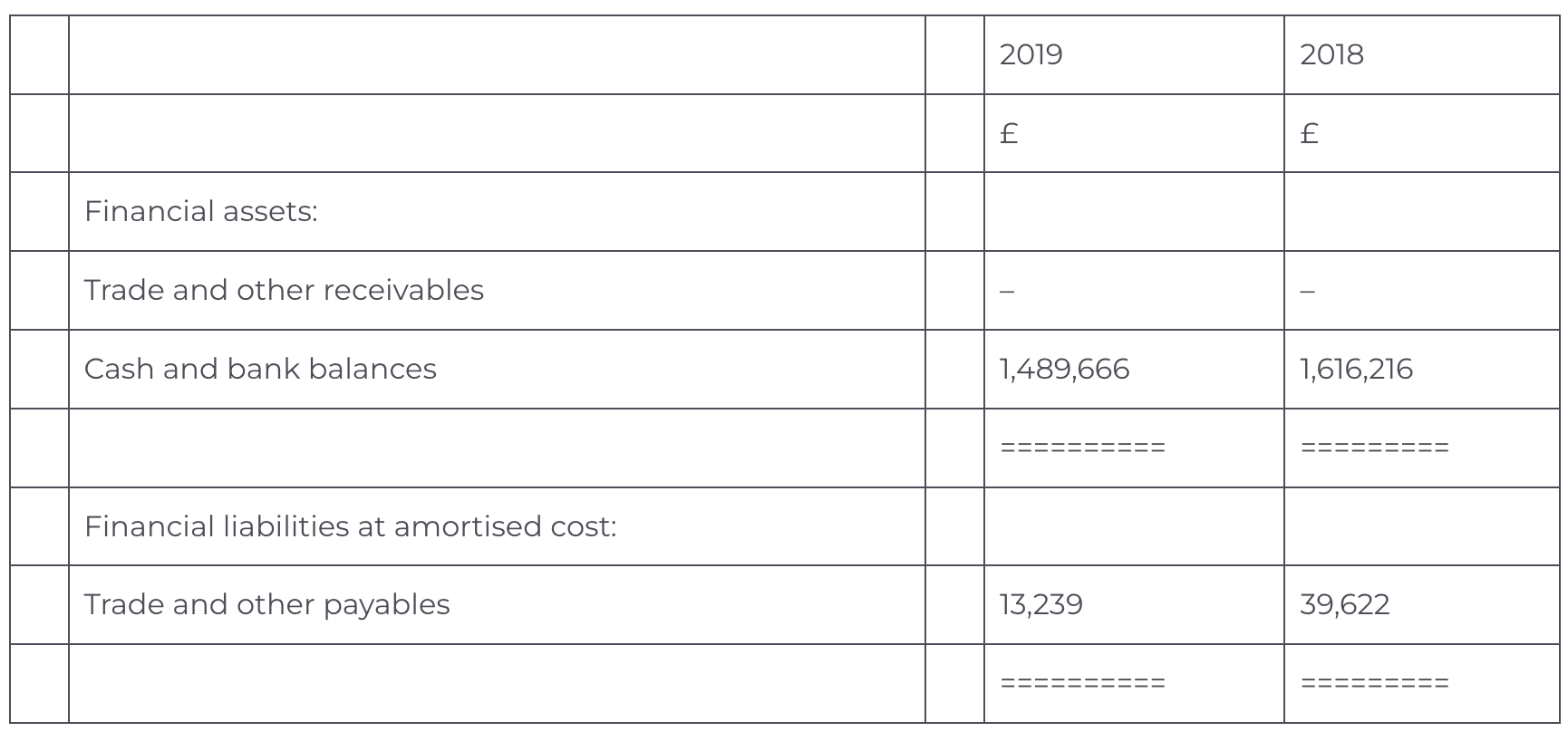Click the 'Financial assets:' row label
The height and width of the screenshot is (732, 1568).
pos(200,212)
